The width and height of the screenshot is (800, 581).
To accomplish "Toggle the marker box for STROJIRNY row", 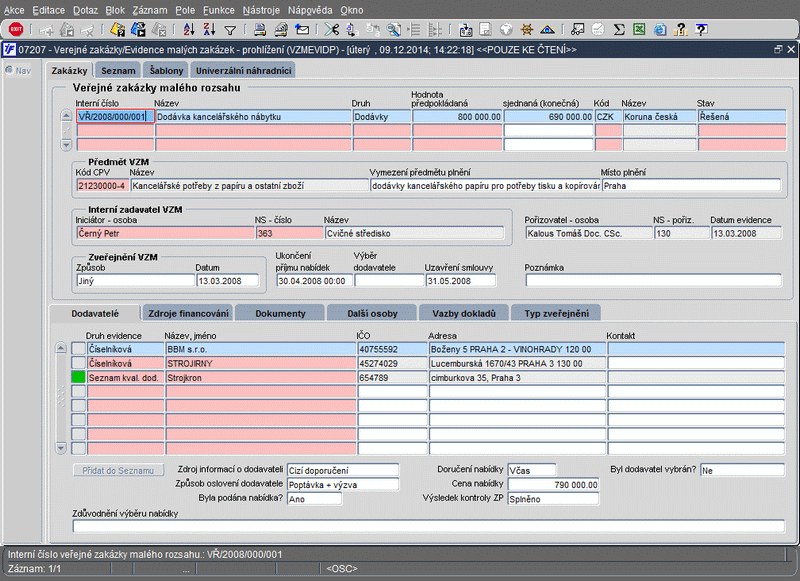I will (x=79, y=364).
